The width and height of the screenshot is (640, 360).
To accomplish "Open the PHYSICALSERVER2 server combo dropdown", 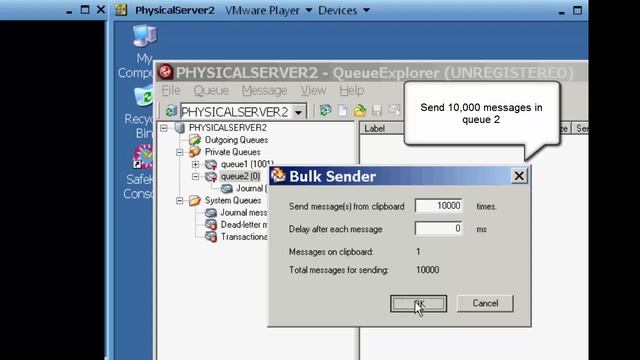I will pos(299,112).
